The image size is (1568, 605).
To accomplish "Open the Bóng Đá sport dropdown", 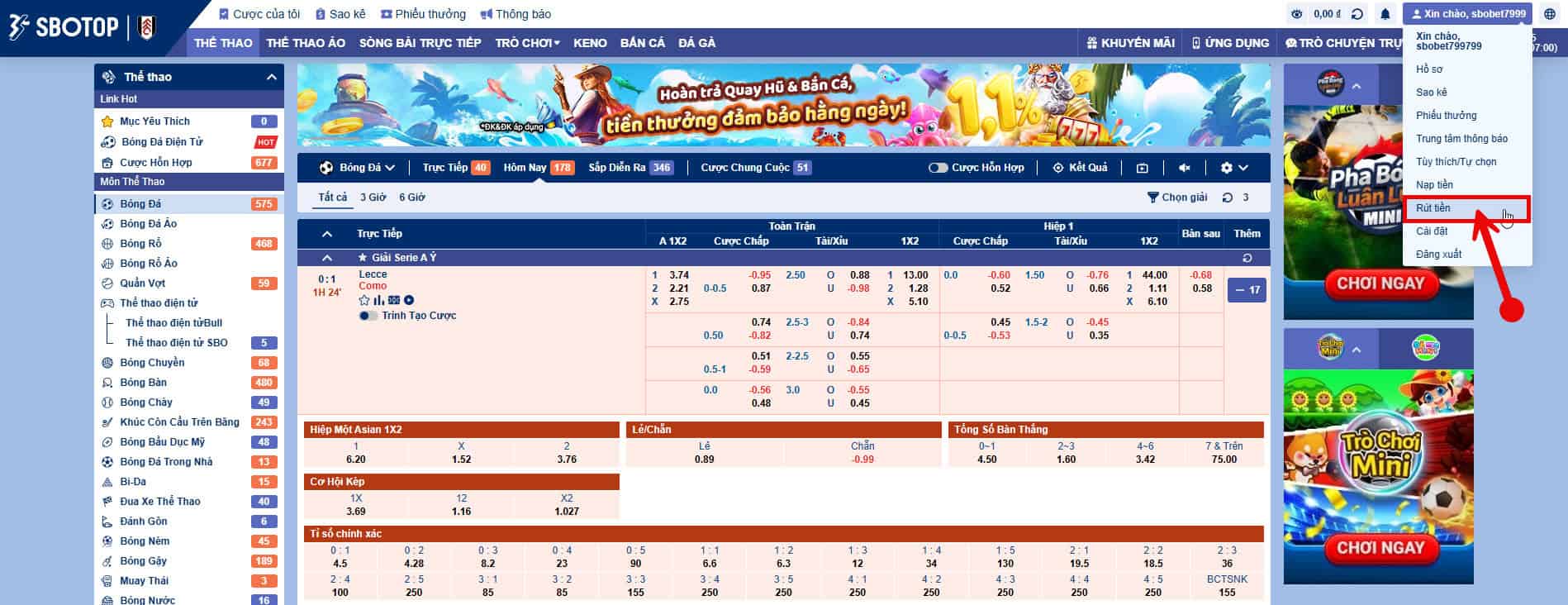I will pos(357,168).
